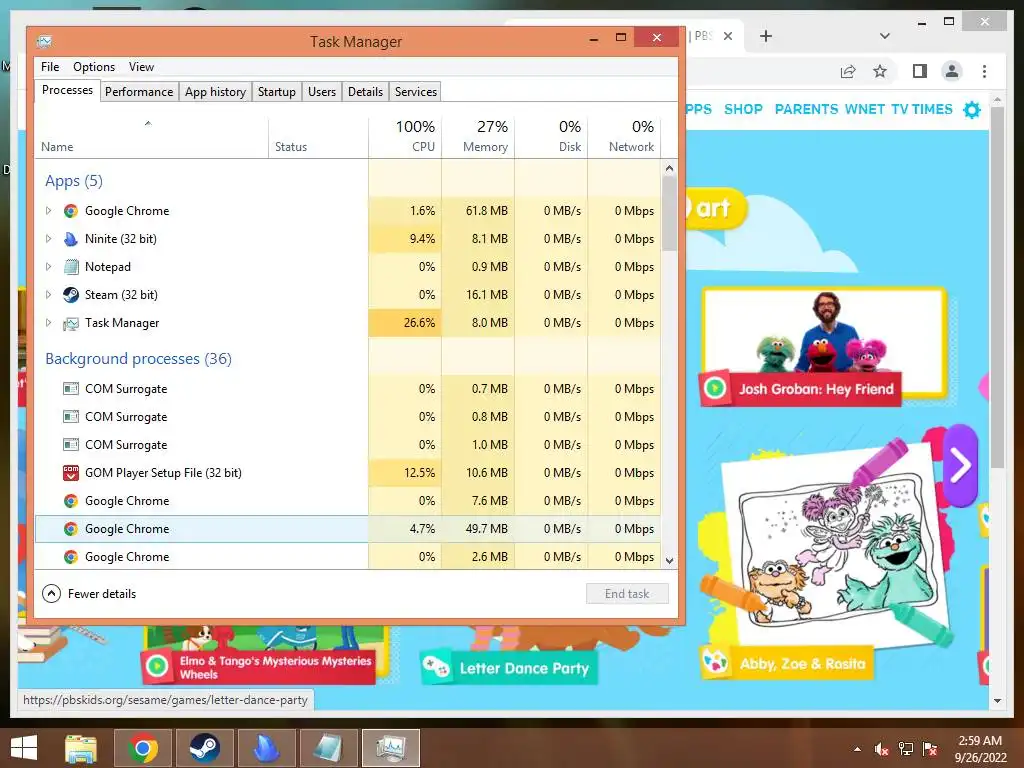Click the Action Center flag icon in tray
The image size is (1024, 768).
(x=930, y=749)
